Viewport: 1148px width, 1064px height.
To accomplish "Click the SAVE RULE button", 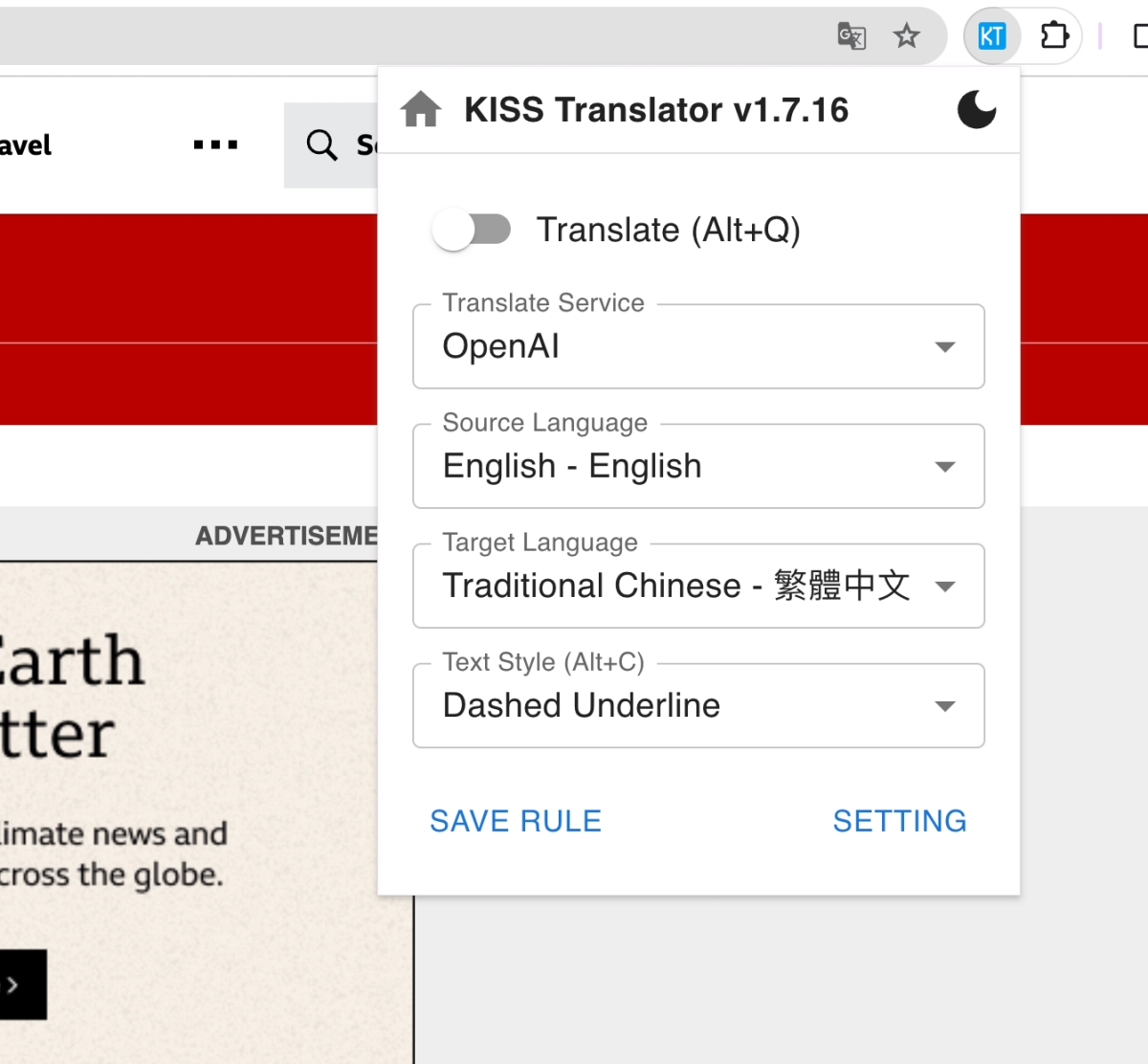I will click(x=516, y=821).
